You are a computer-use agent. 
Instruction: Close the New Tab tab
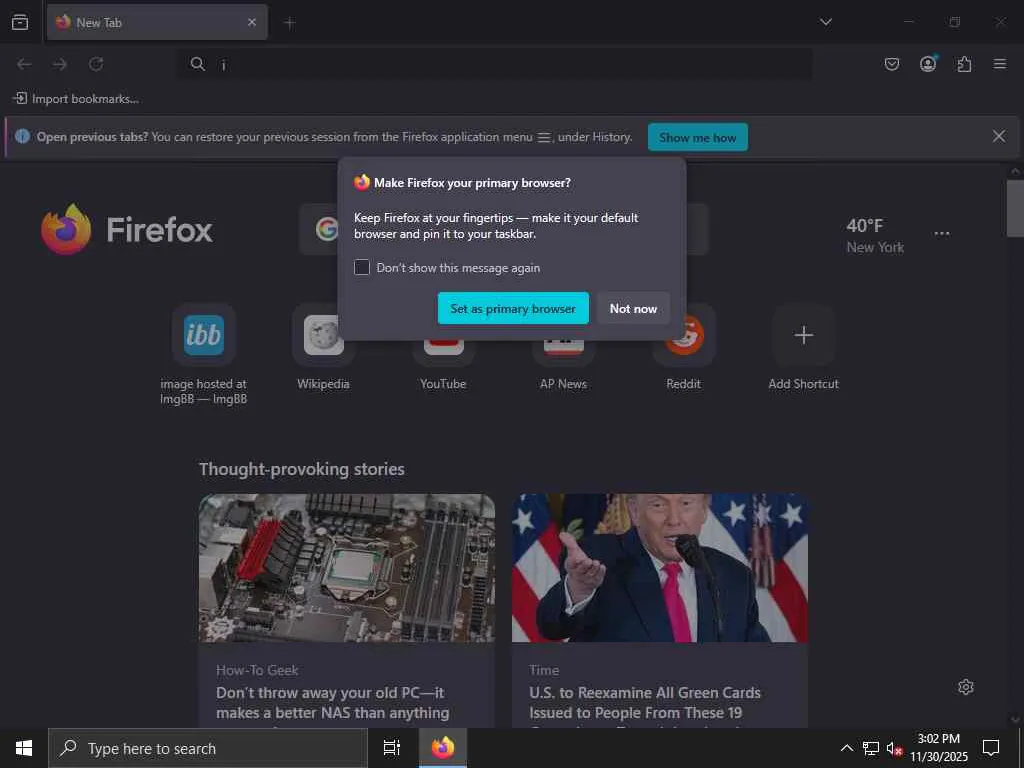click(252, 22)
